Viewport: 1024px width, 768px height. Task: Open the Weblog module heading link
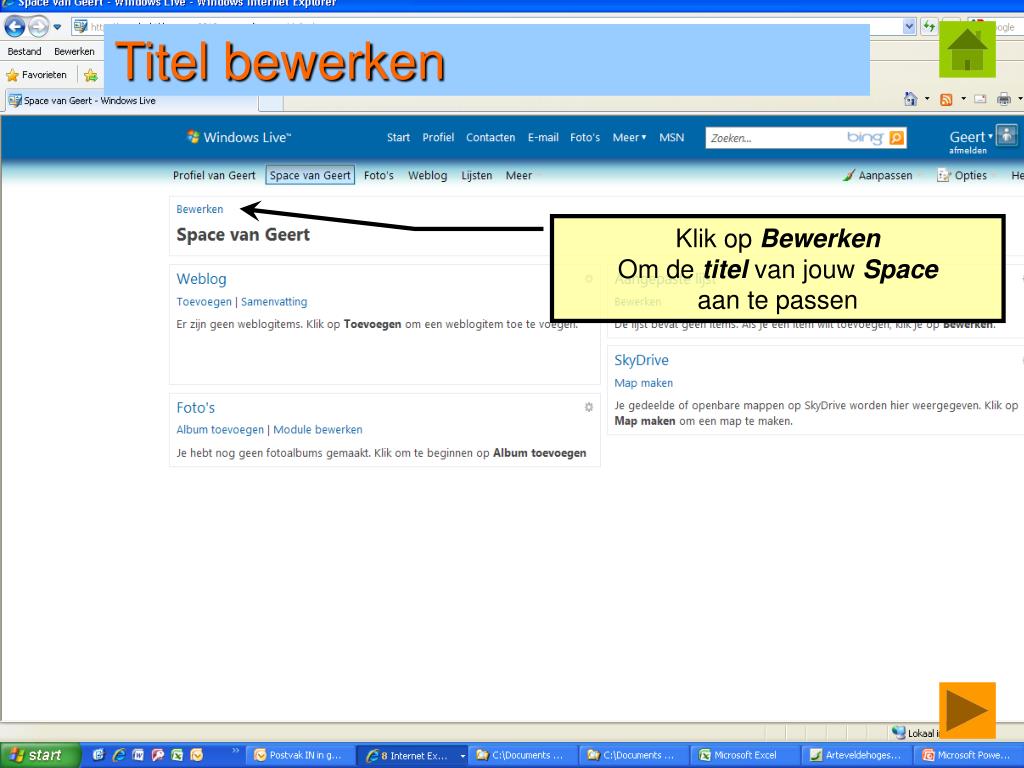(201, 279)
